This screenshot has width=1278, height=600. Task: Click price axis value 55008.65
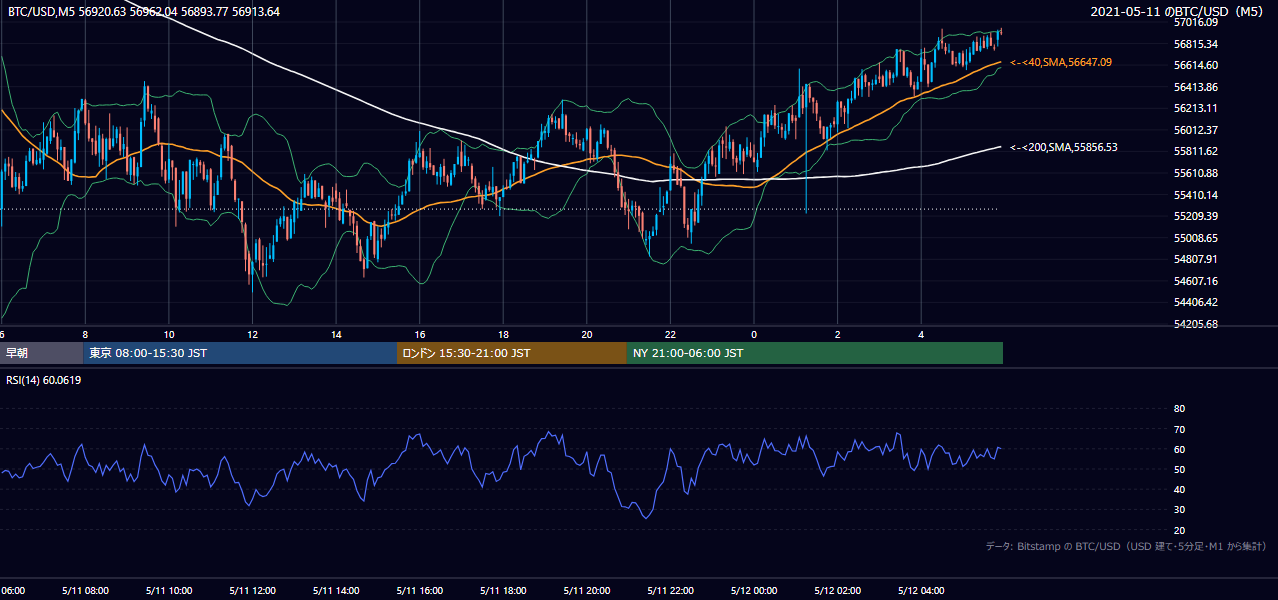(x=1195, y=238)
